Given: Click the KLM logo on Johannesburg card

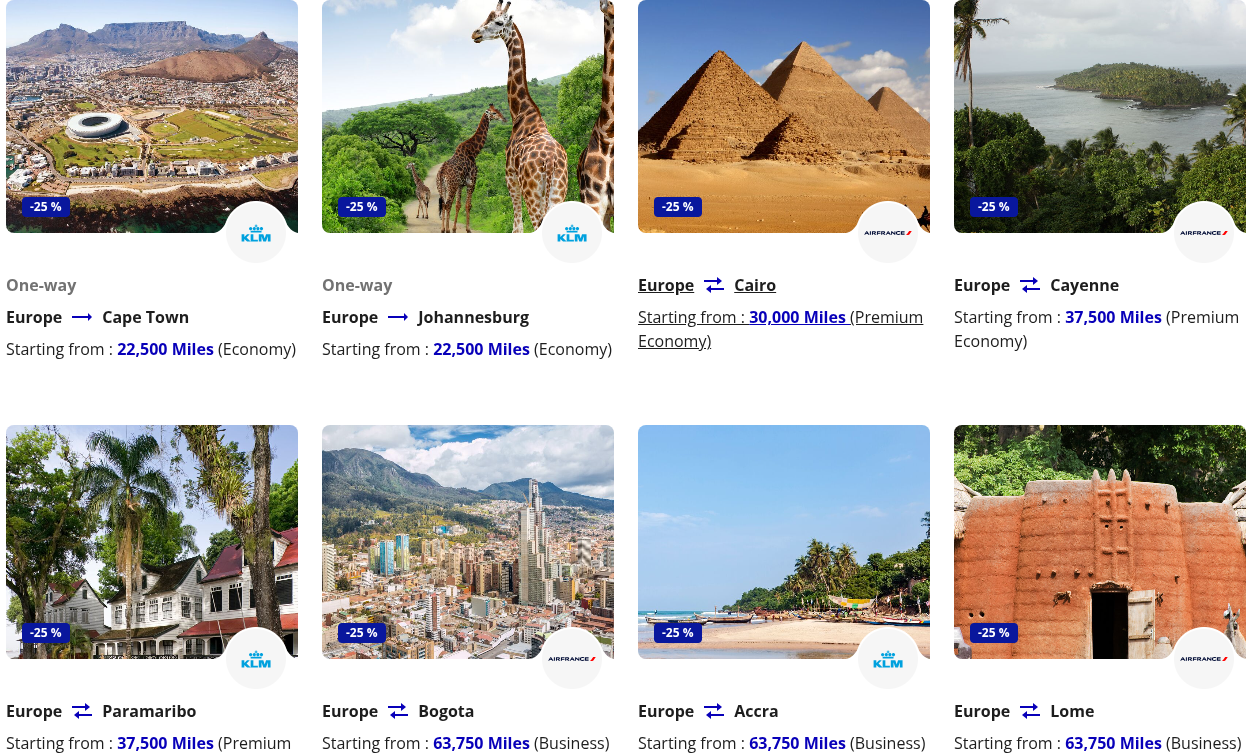Looking at the screenshot, I should click(572, 233).
